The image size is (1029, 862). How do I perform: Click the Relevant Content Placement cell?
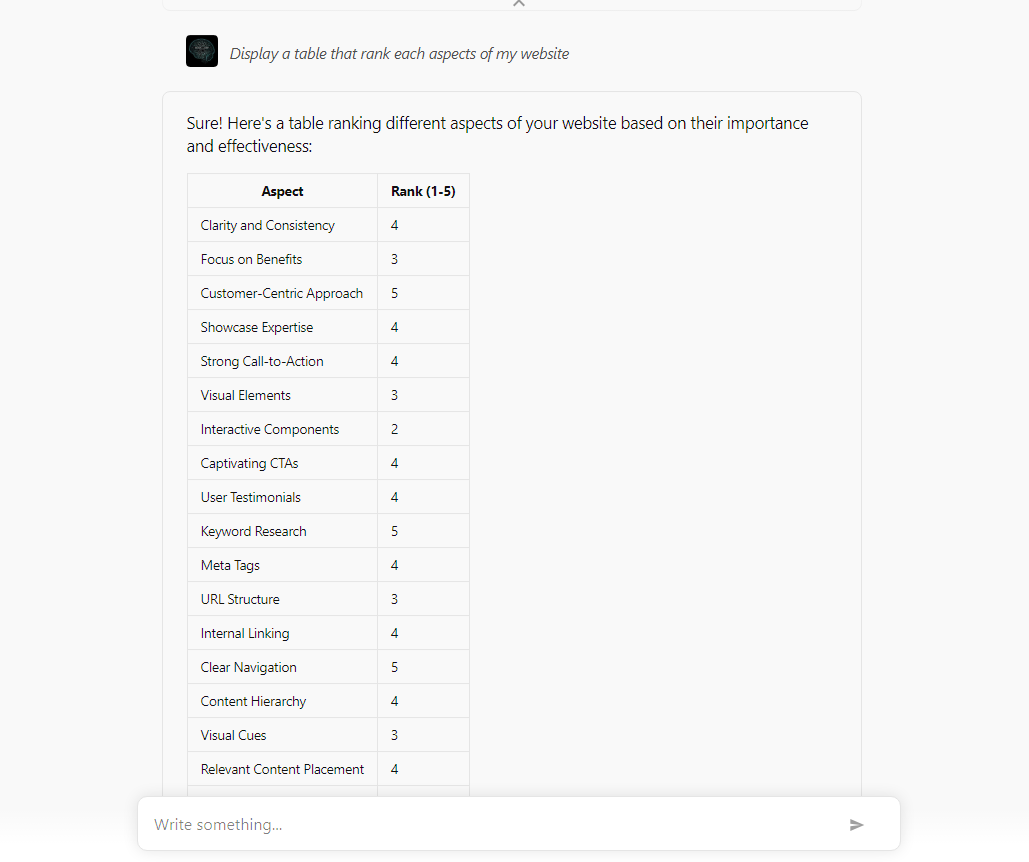tap(282, 769)
